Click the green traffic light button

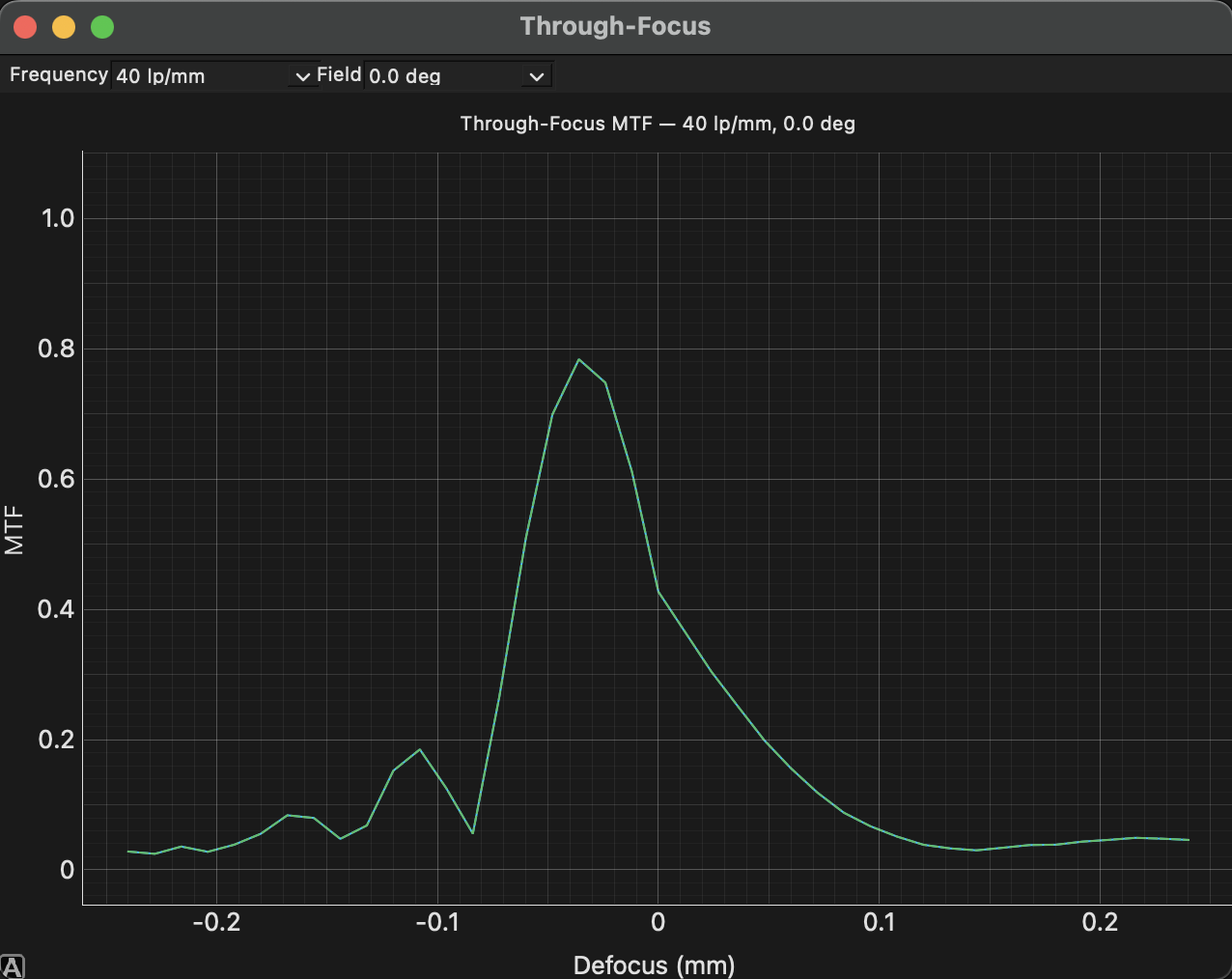click(101, 26)
